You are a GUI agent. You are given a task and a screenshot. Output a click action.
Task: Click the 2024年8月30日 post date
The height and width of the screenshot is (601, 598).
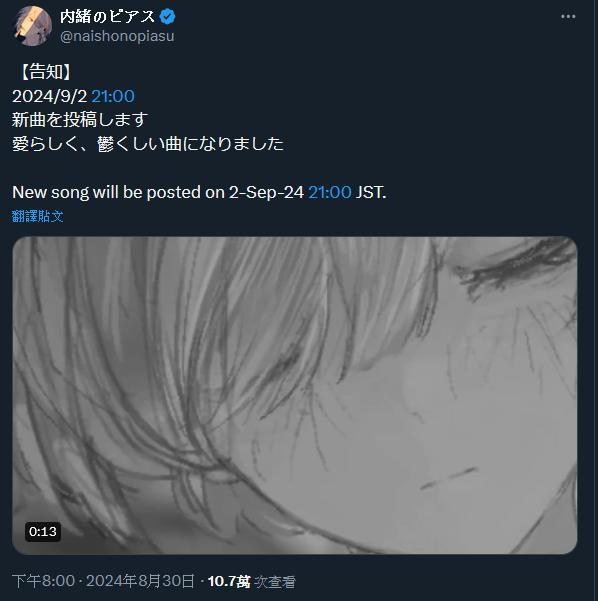[x=140, y=581]
